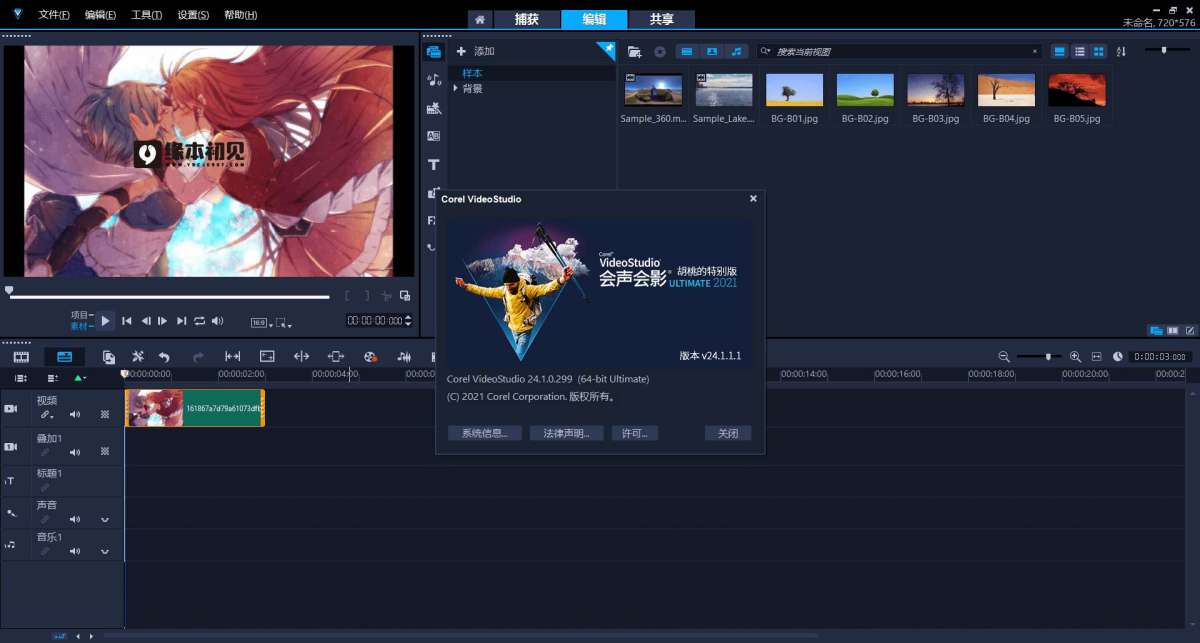Open the Sound library panel icon

pyautogui.click(x=434, y=80)
